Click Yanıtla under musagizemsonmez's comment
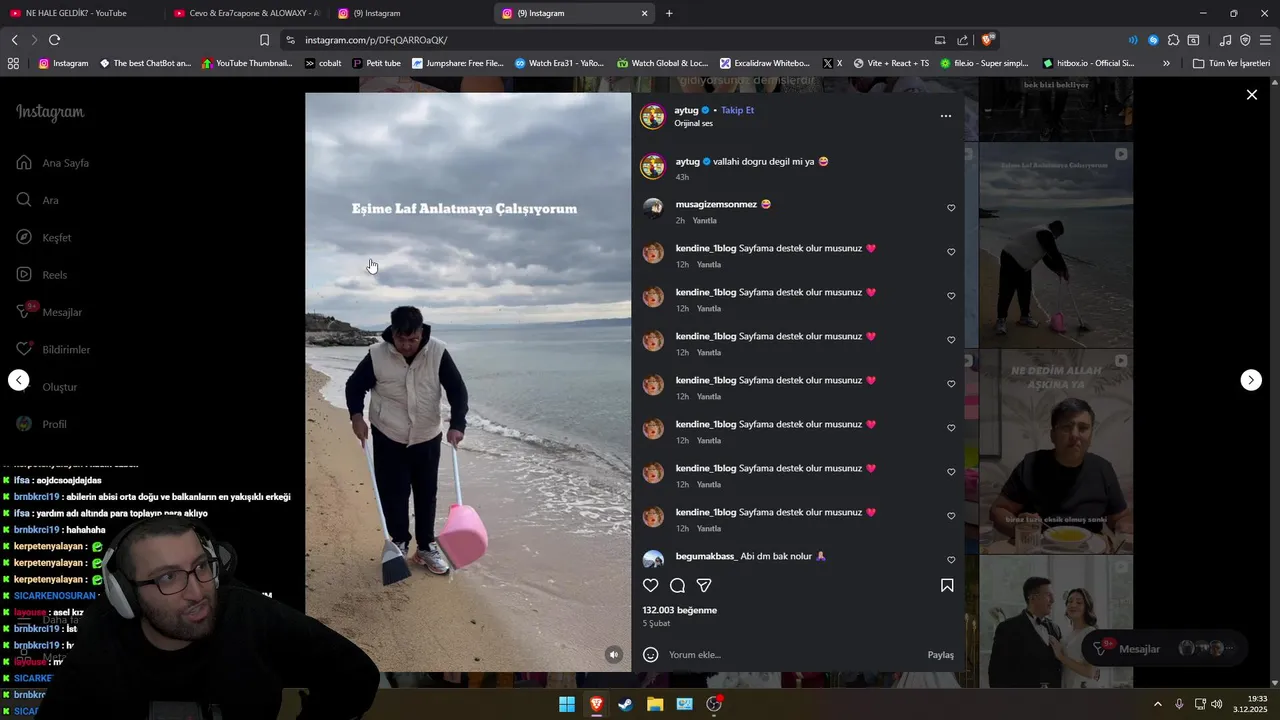Viewport: 1280px width, 720px height. [x=705, y=221]
